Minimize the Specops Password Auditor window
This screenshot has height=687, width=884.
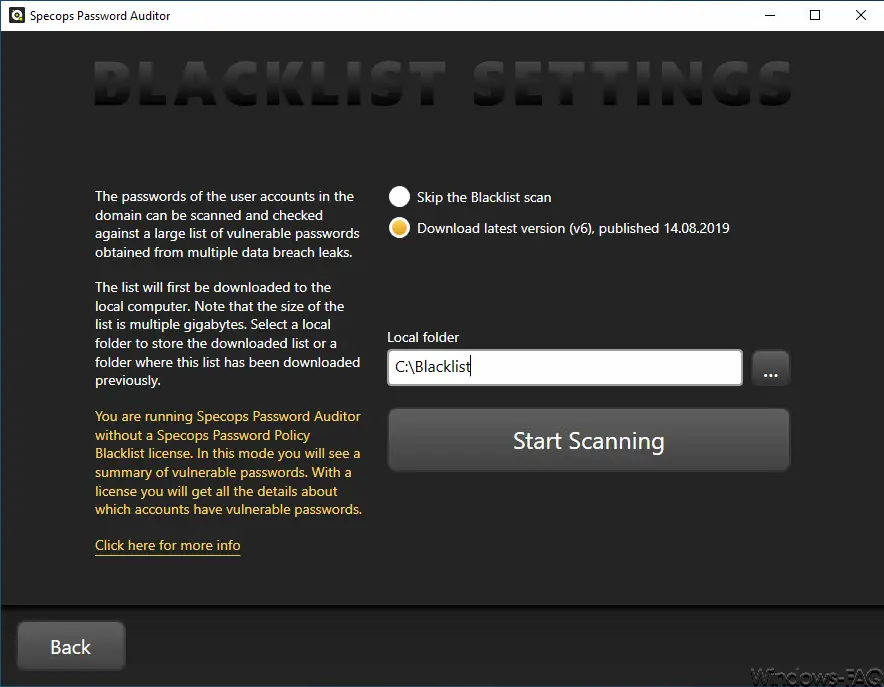tap(770, 15)
